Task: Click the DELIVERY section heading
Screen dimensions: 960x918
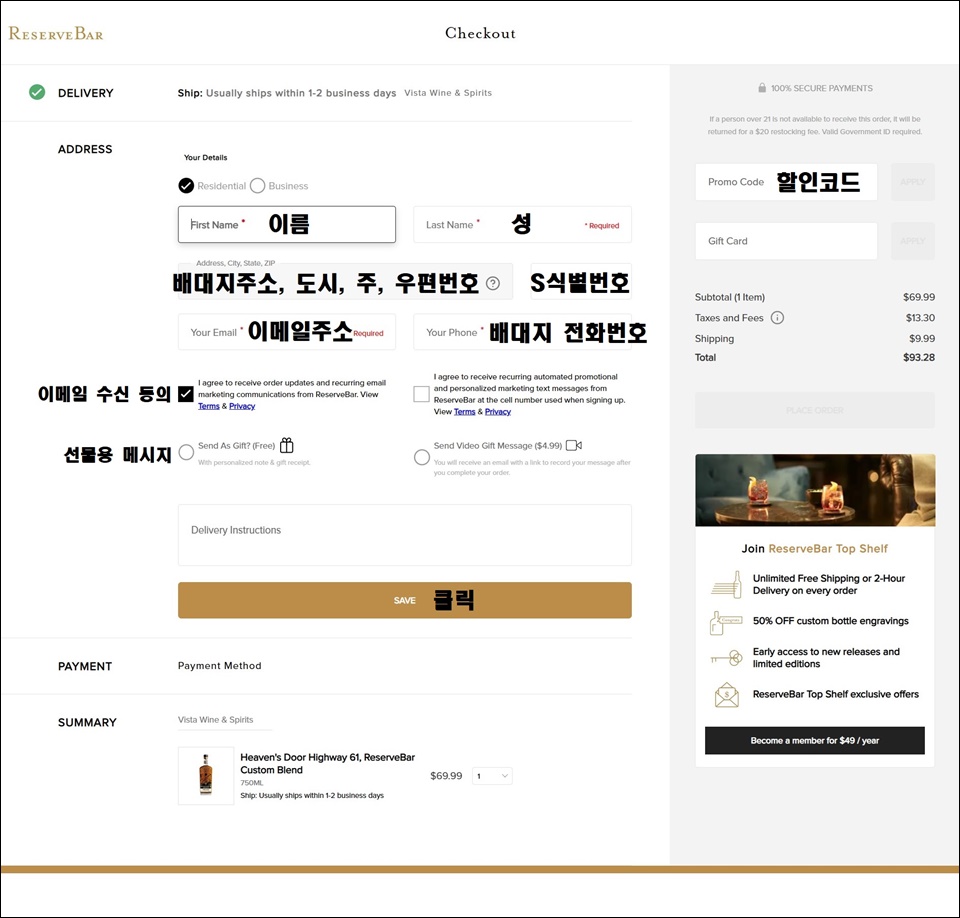Action: click(86, 93)
